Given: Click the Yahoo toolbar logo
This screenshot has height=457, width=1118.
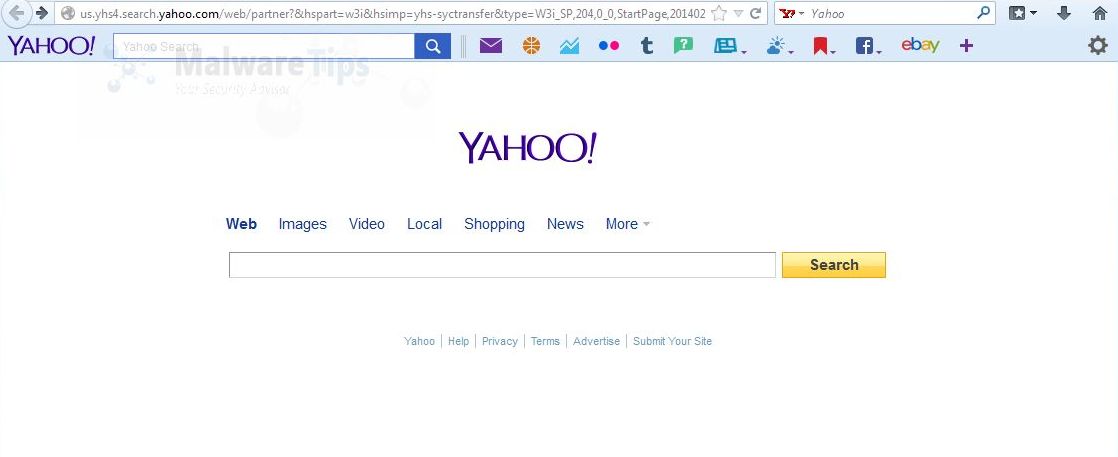Looking at the screenshot, I should click(x=51, y=46).
